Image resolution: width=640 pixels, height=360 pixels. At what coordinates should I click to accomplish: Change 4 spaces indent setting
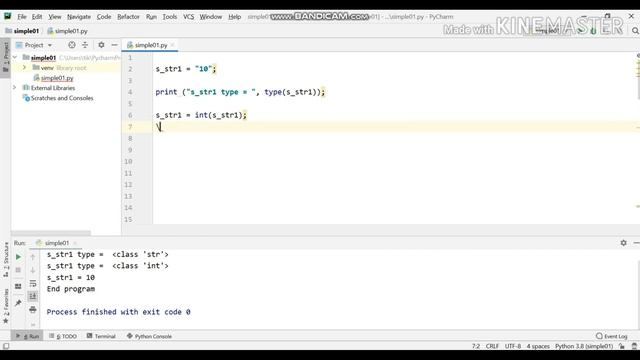[538, 346]
